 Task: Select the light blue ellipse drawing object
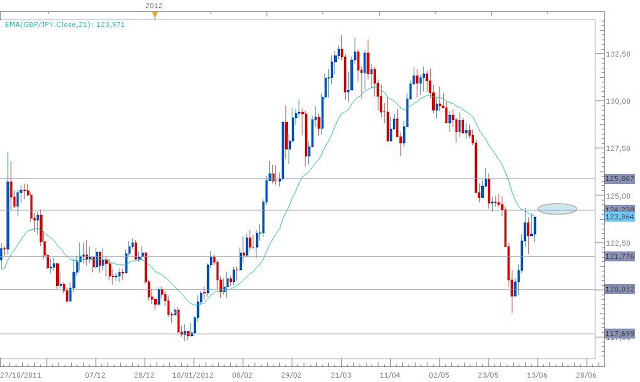pyautogui.click(x=557, y=209)
